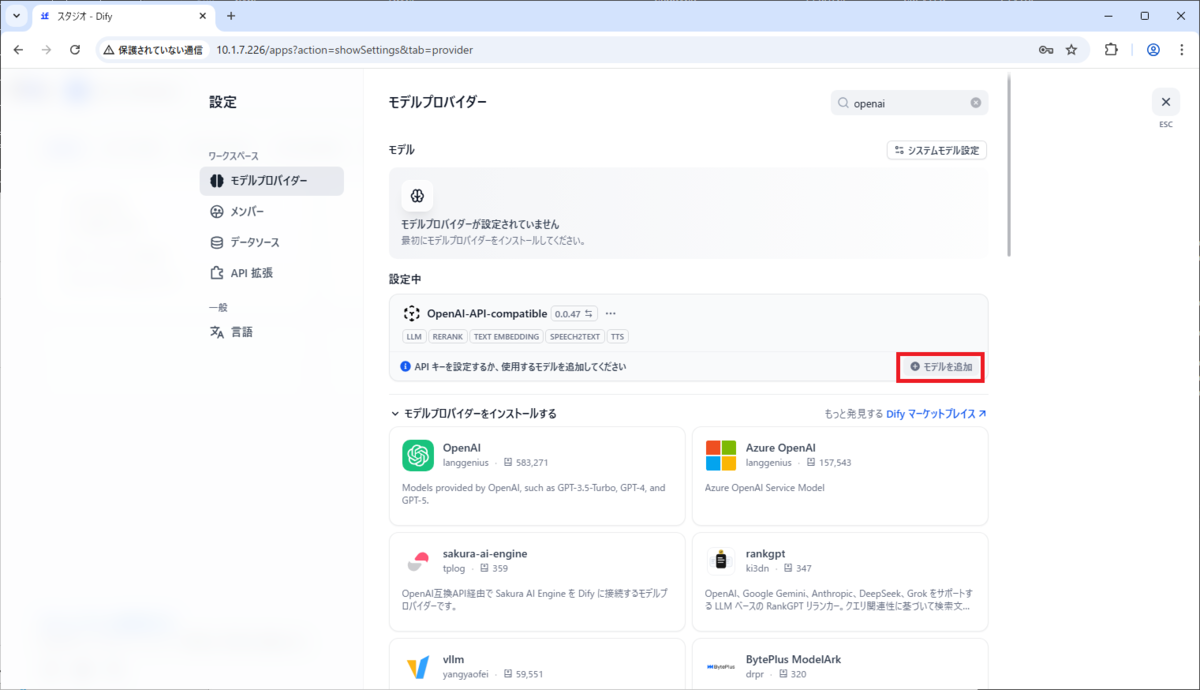Click the Azure OpenAI card title
Image resolution: width=1200 pixels, height=690 pixels.
(x=781, y=447)
